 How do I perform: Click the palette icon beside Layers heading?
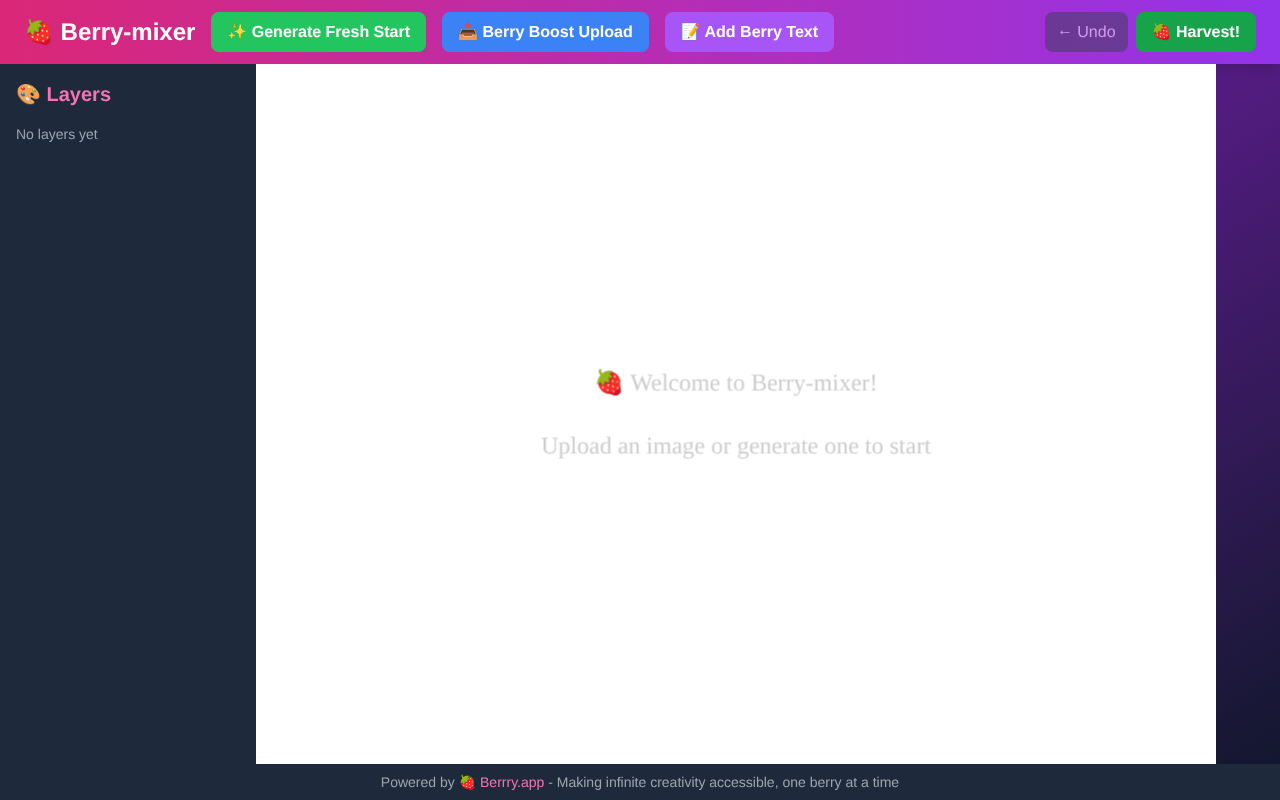pyautogui.click(x=27, y=93)
